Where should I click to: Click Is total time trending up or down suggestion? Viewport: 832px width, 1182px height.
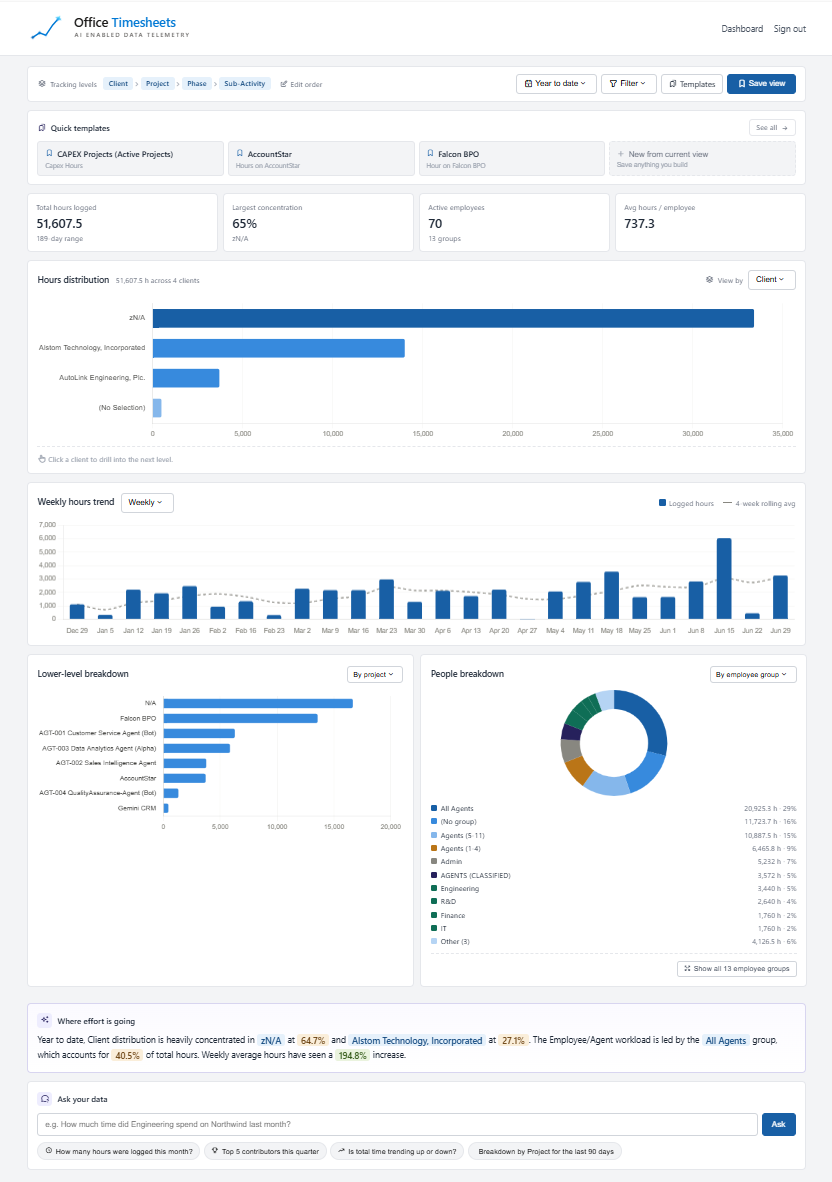[x=396, y=1151]
